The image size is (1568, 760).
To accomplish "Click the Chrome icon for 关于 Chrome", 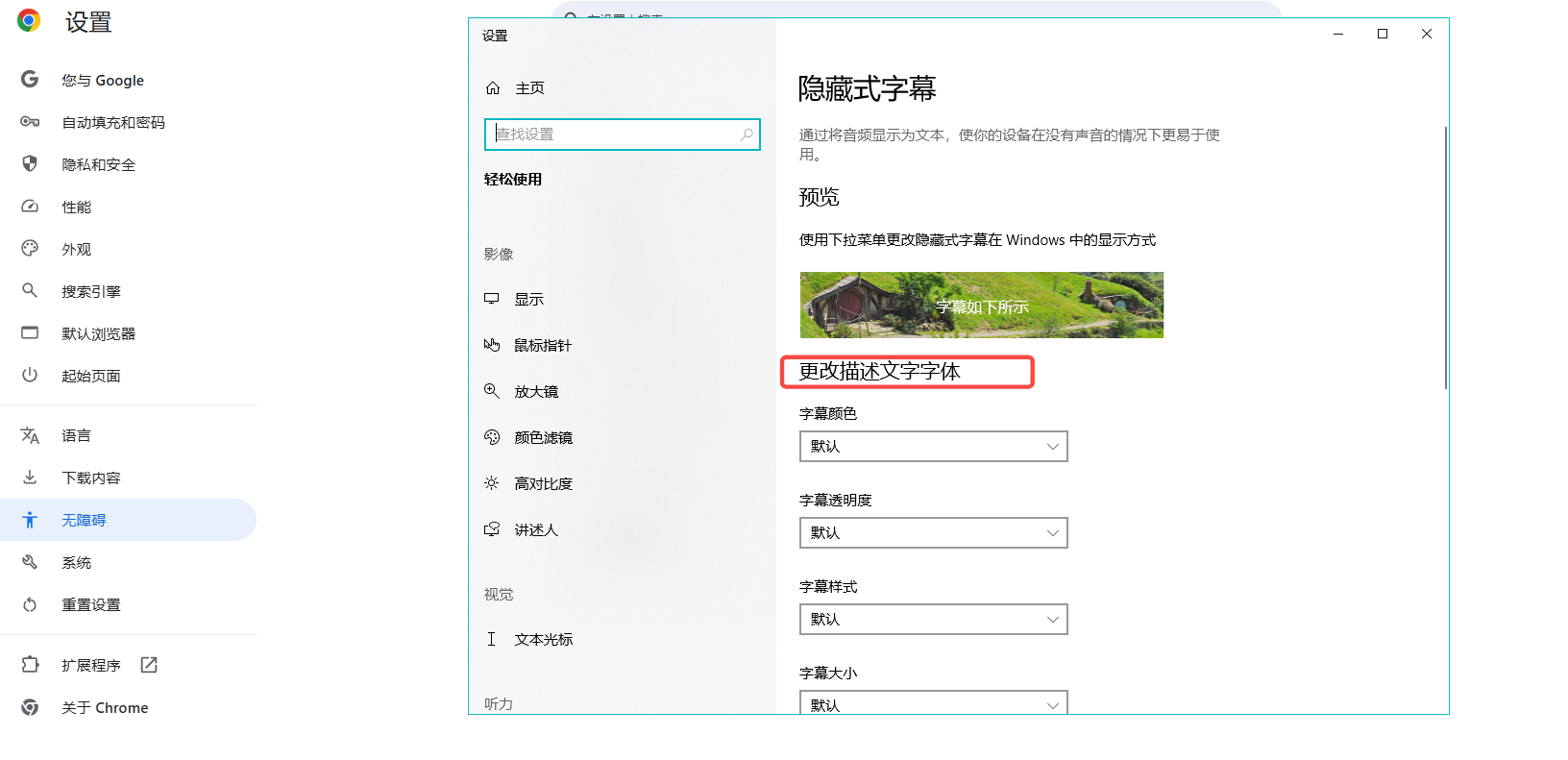I will click(x=30, y=707).
